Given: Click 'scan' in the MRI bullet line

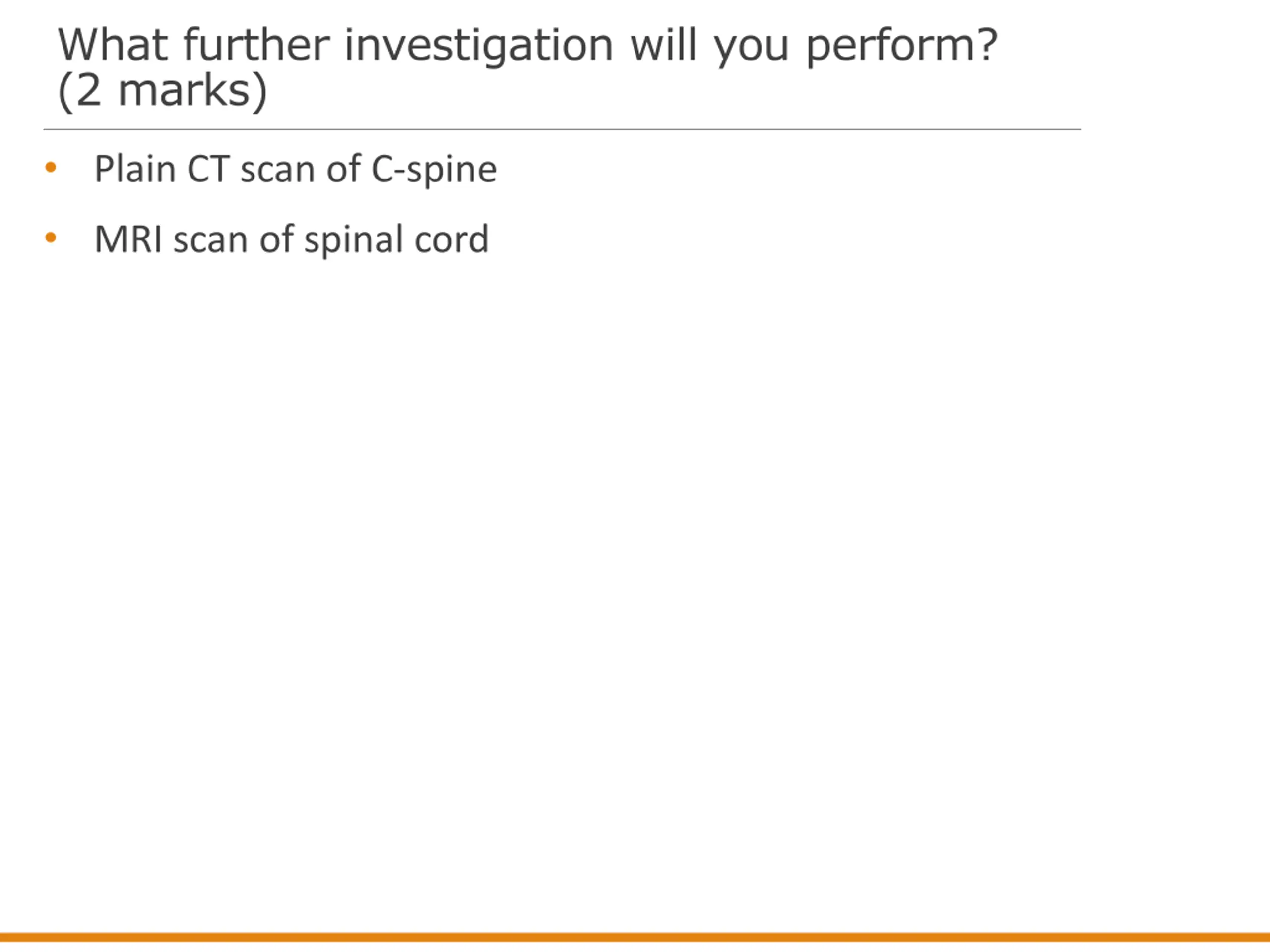Looking at the screenshot, I should [211, 240].
